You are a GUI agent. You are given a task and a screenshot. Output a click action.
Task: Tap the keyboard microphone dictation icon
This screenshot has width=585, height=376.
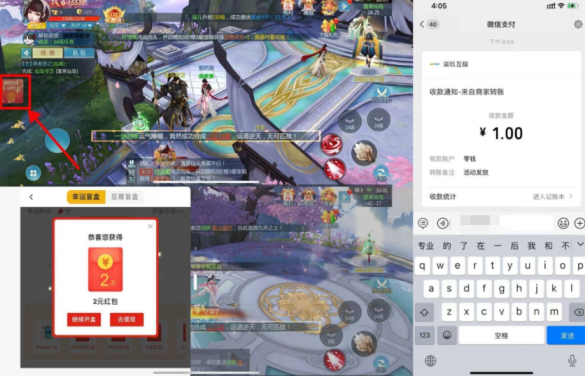tap(572, 360)
